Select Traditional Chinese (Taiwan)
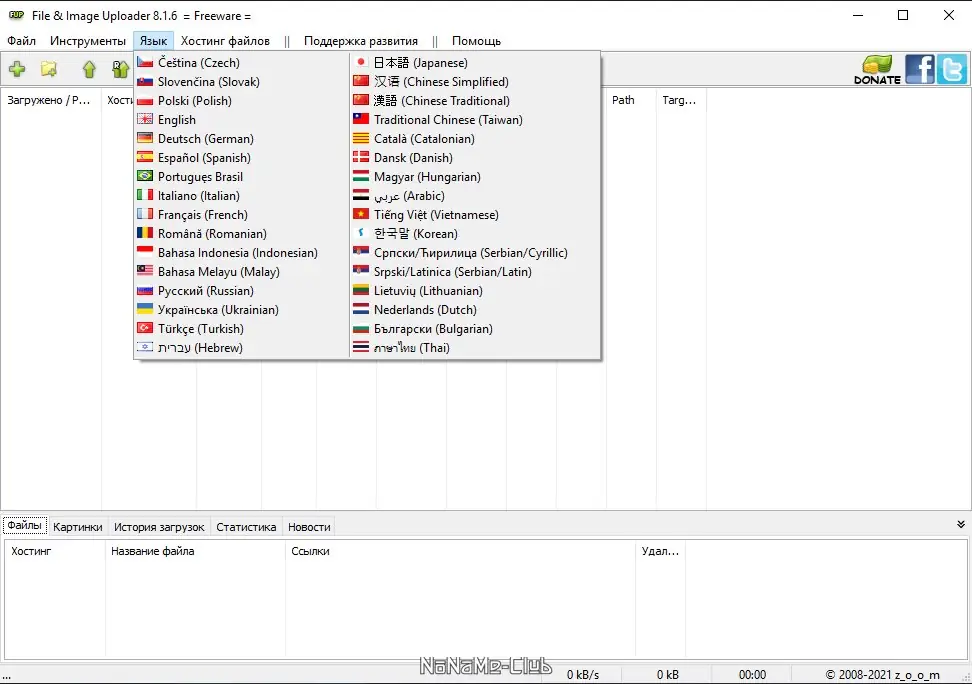 [475, 120]
